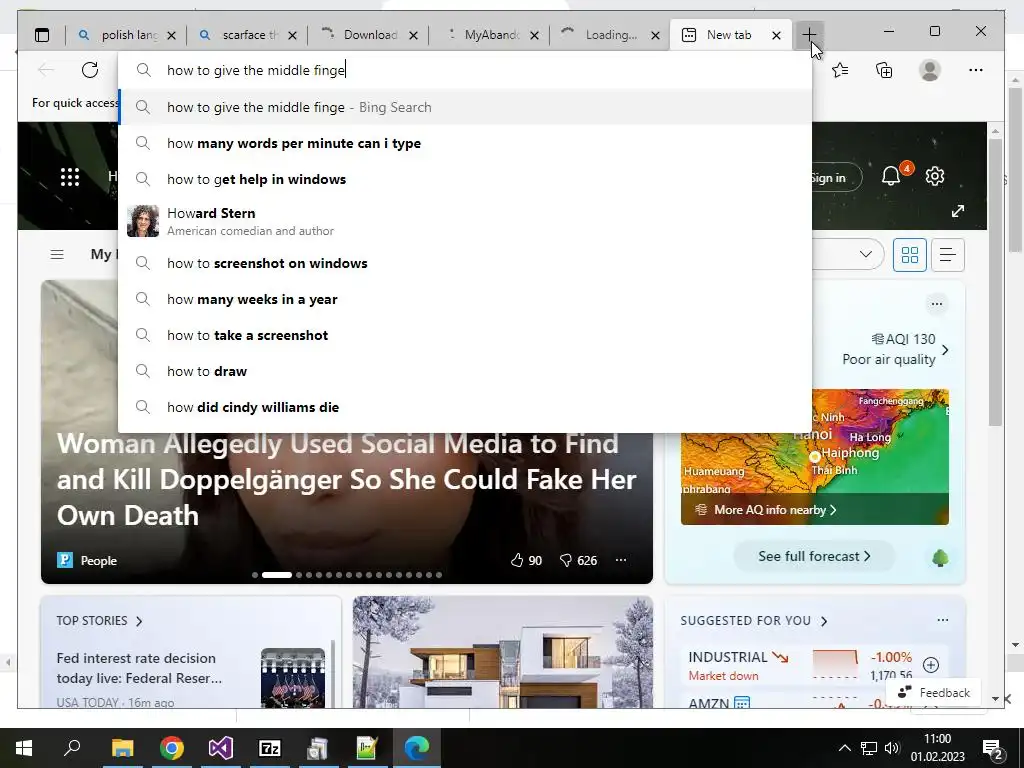Image resolution: width=1024 pixels, height=768 pixels.
Task: Open taskbar search magnifier
Action: click(72, 747)
